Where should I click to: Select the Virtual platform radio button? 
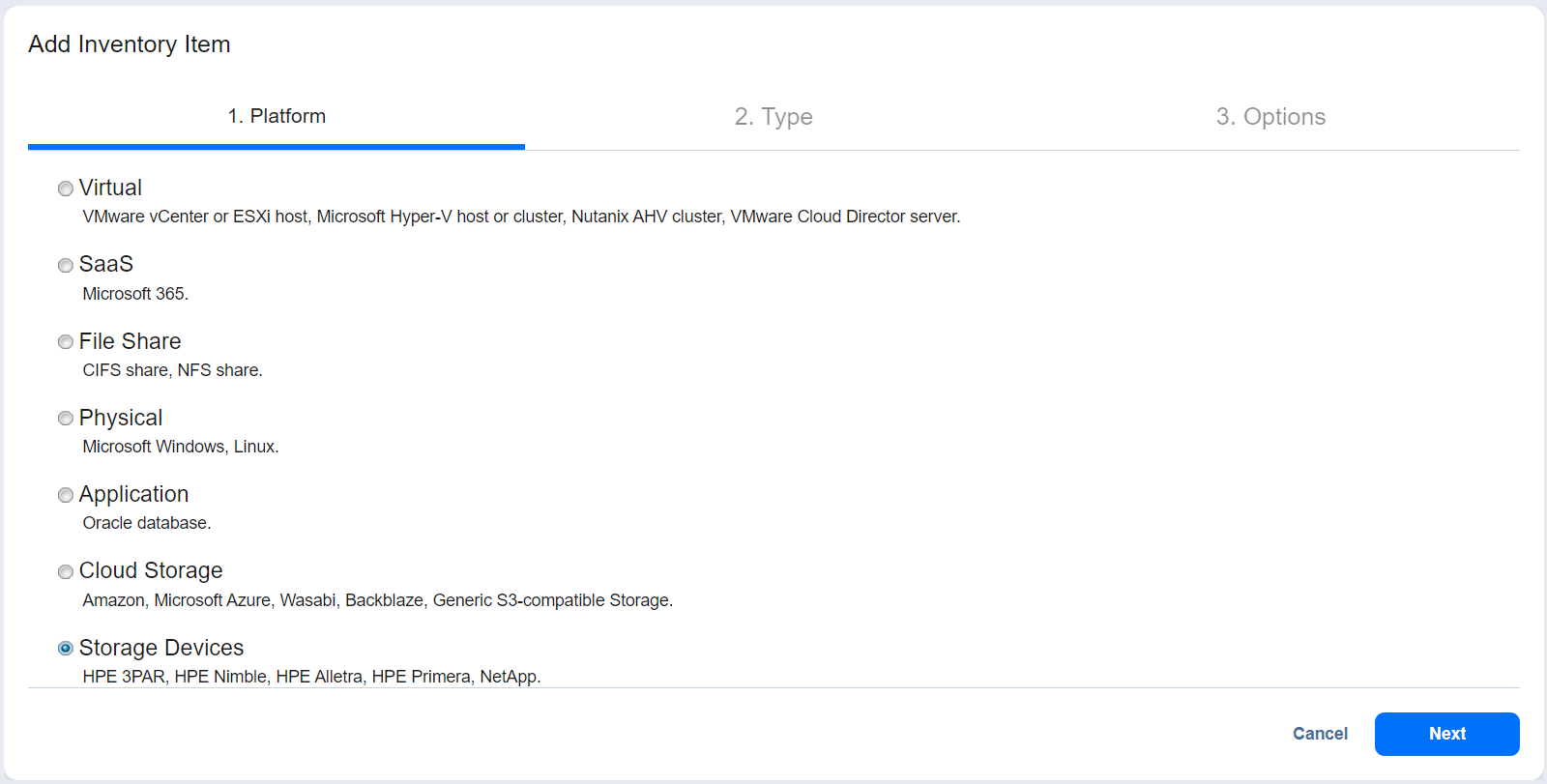66,189
